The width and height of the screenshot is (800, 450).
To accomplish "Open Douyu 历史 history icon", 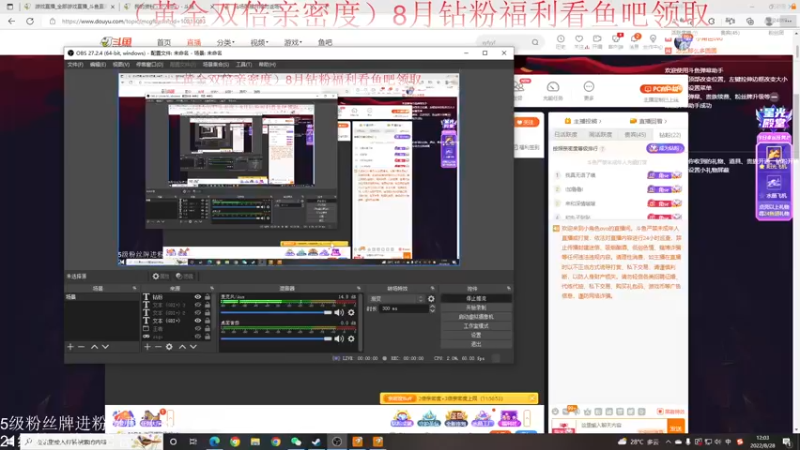I will [560, 42].
